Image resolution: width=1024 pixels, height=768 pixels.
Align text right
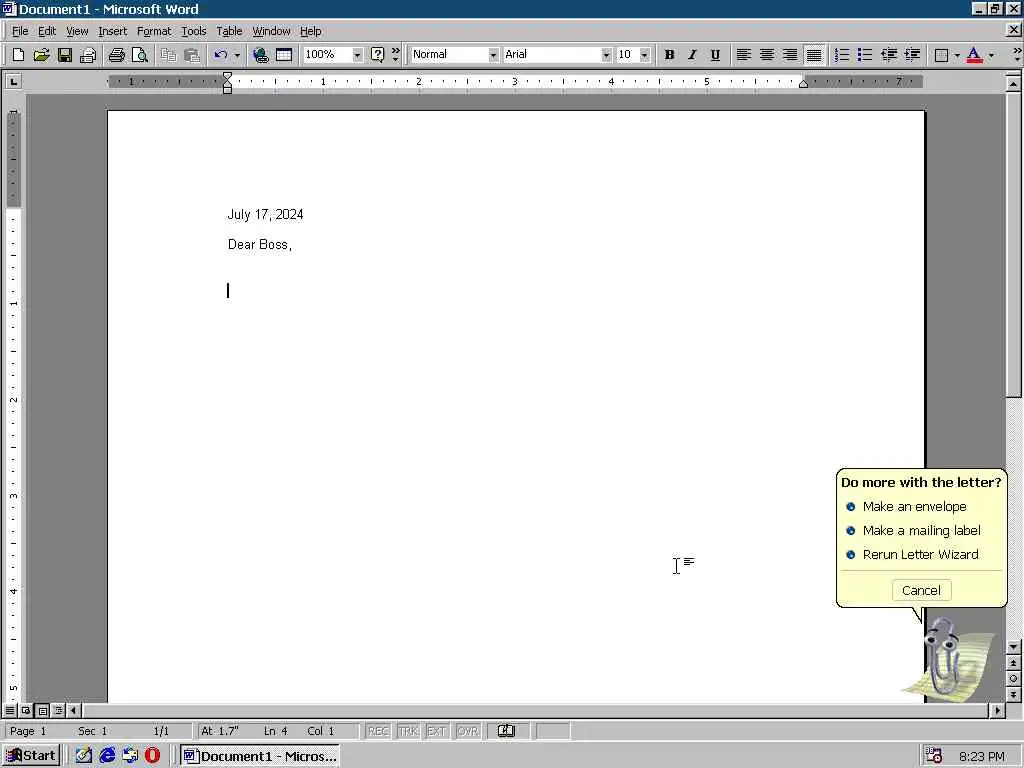click(790, 55)
